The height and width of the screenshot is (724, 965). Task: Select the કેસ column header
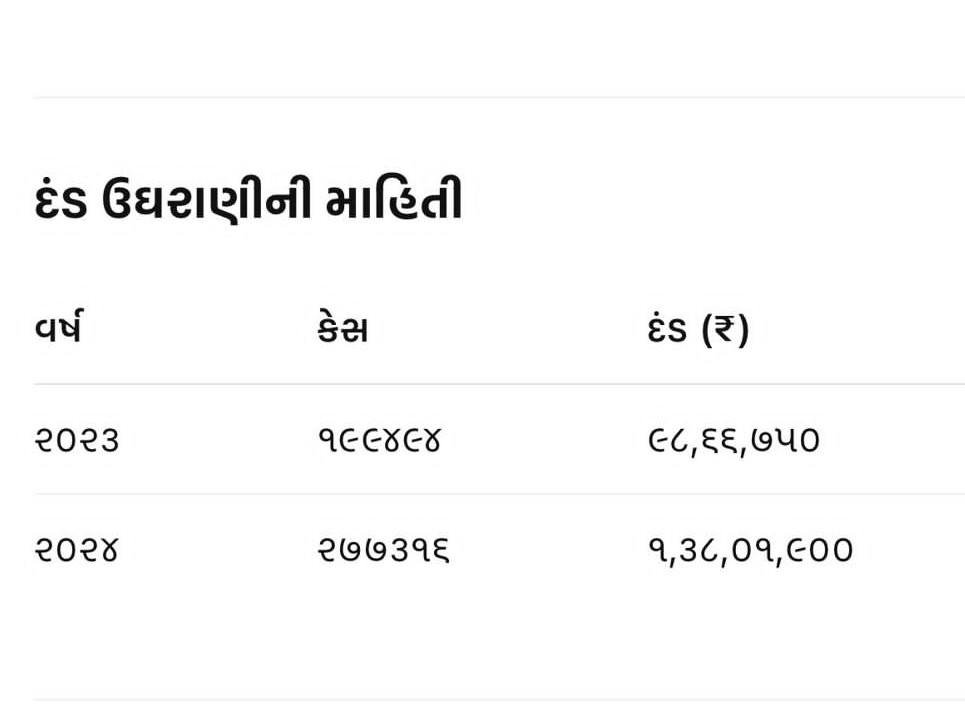tap(343, 328)
